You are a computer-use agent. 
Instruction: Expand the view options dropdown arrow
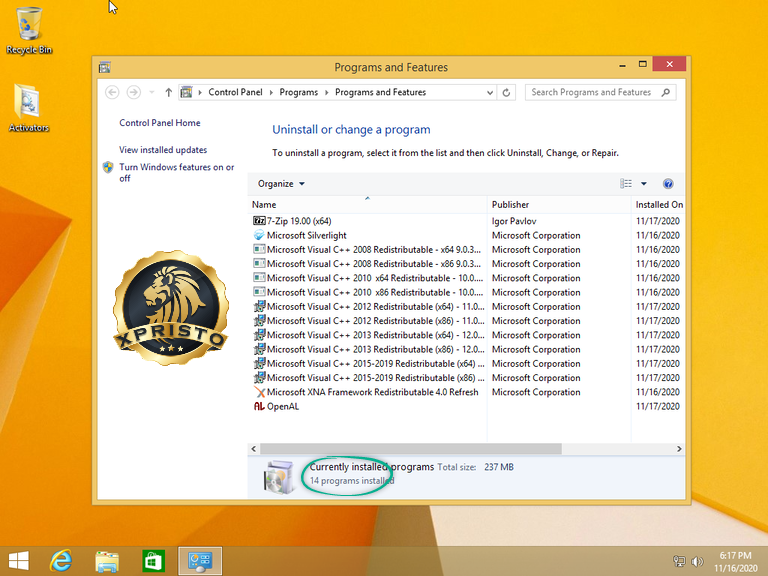(644, 184)
